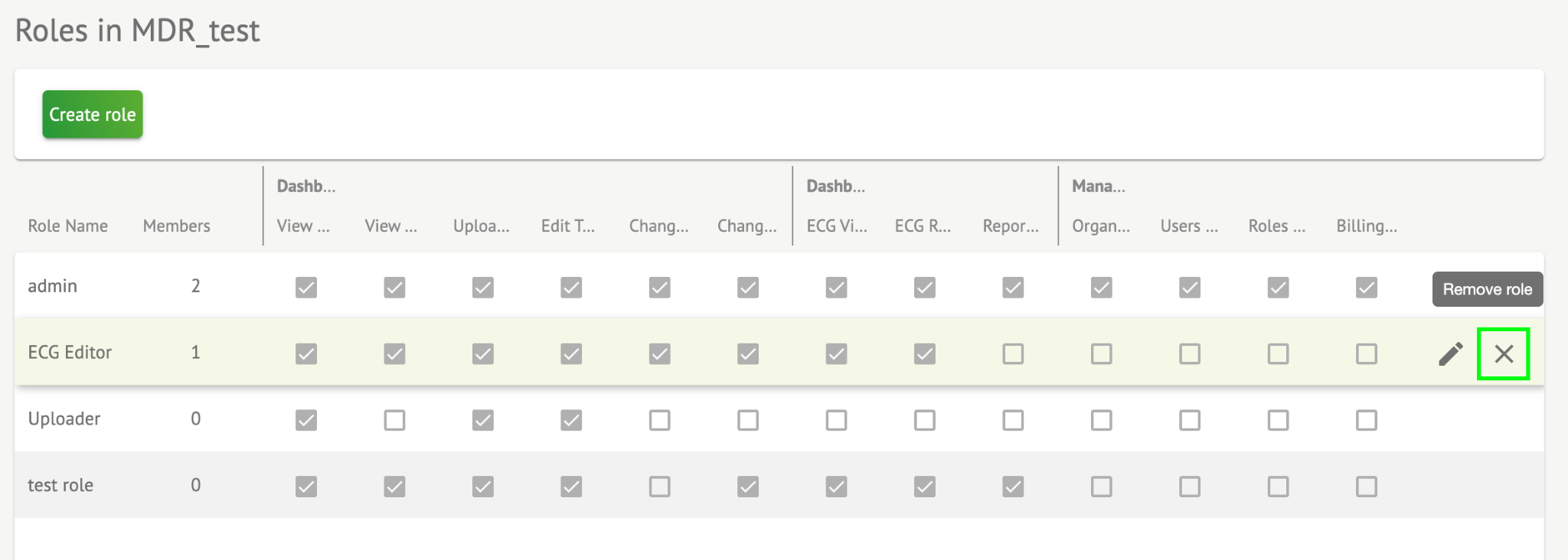Enable the Repor... permission for ECG Editor
1568x560 pixels.
point(1013,353)
